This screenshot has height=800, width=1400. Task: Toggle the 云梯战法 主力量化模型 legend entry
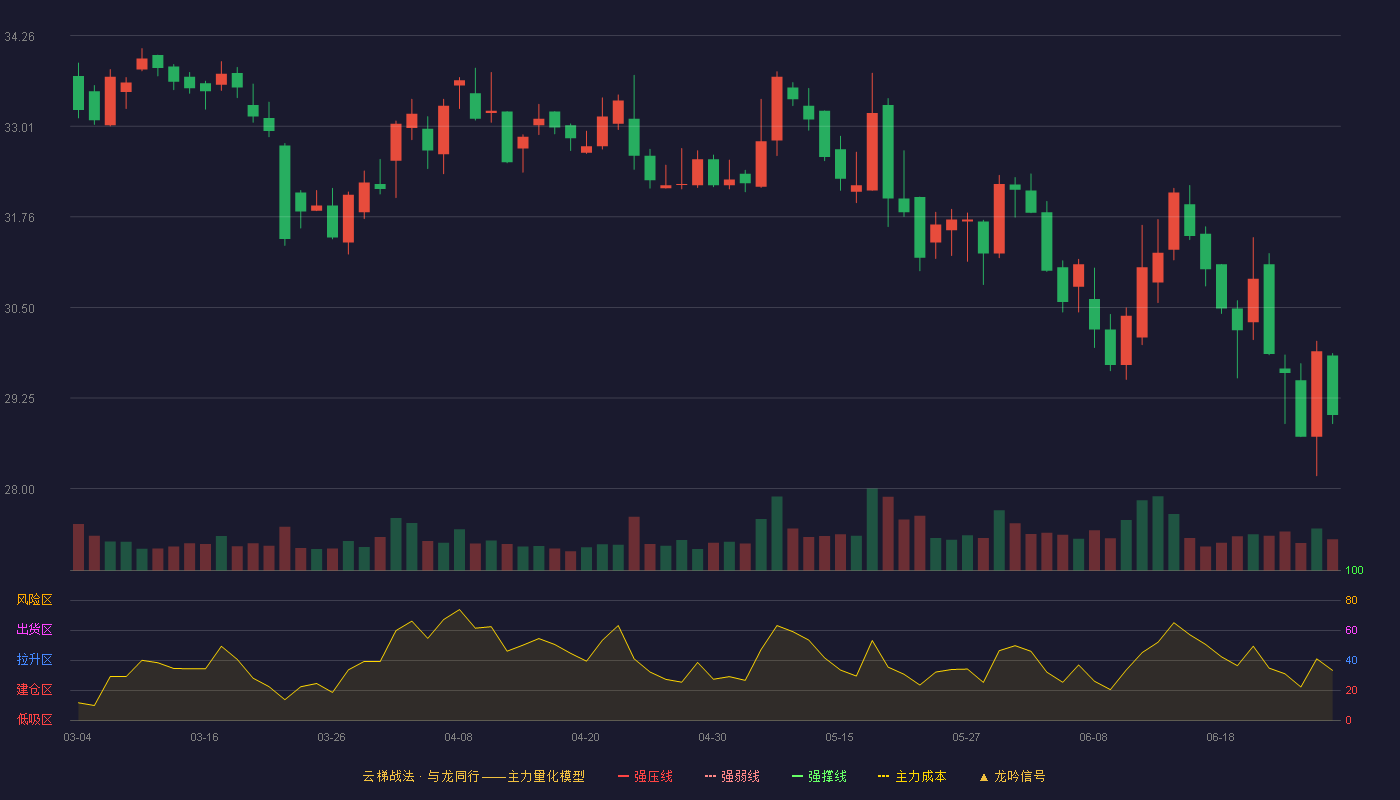[473, 776]
